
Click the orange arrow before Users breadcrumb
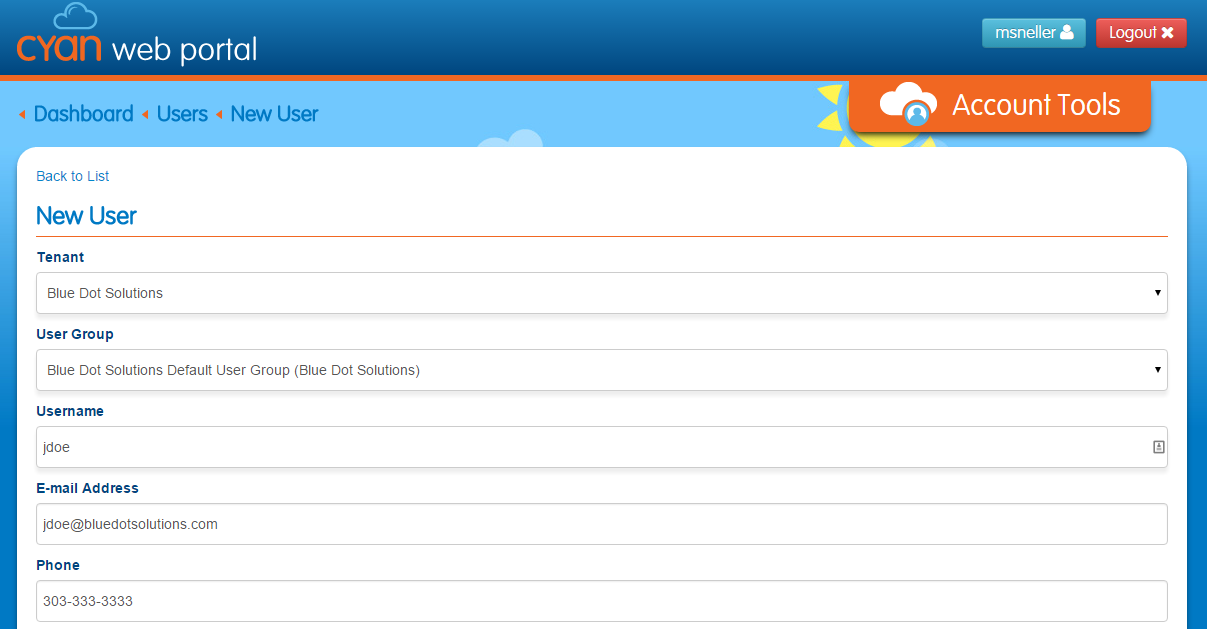click(x=146, y=114)
